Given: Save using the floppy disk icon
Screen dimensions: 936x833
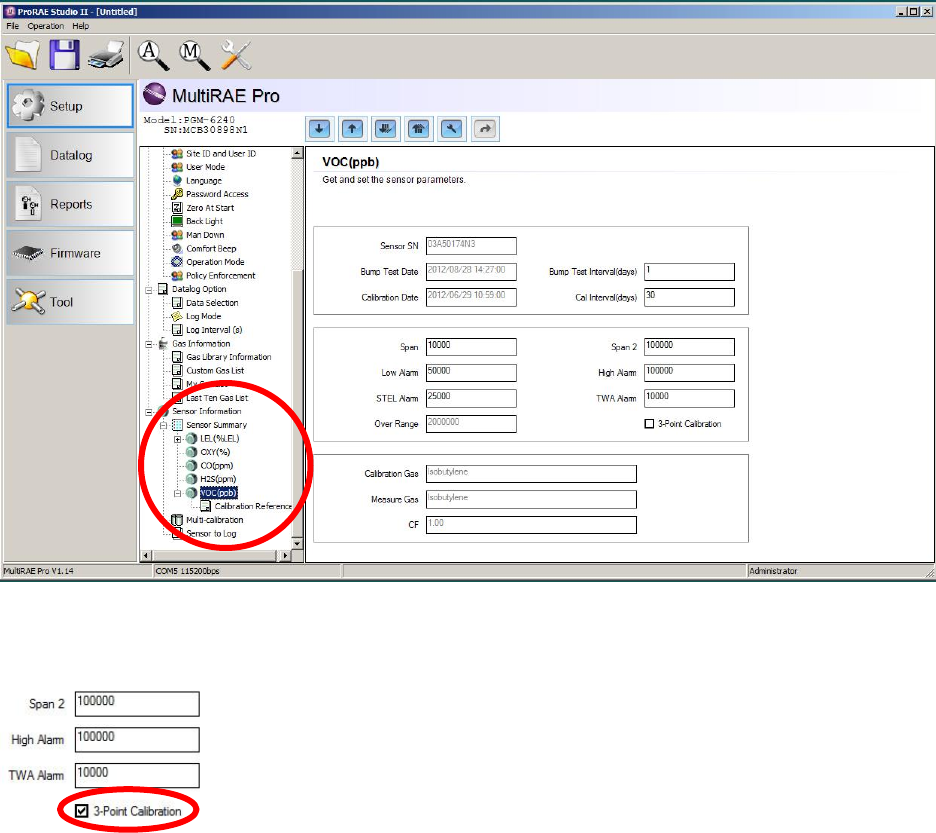Looking at the screenshot, I should click(x=64, y=55).
